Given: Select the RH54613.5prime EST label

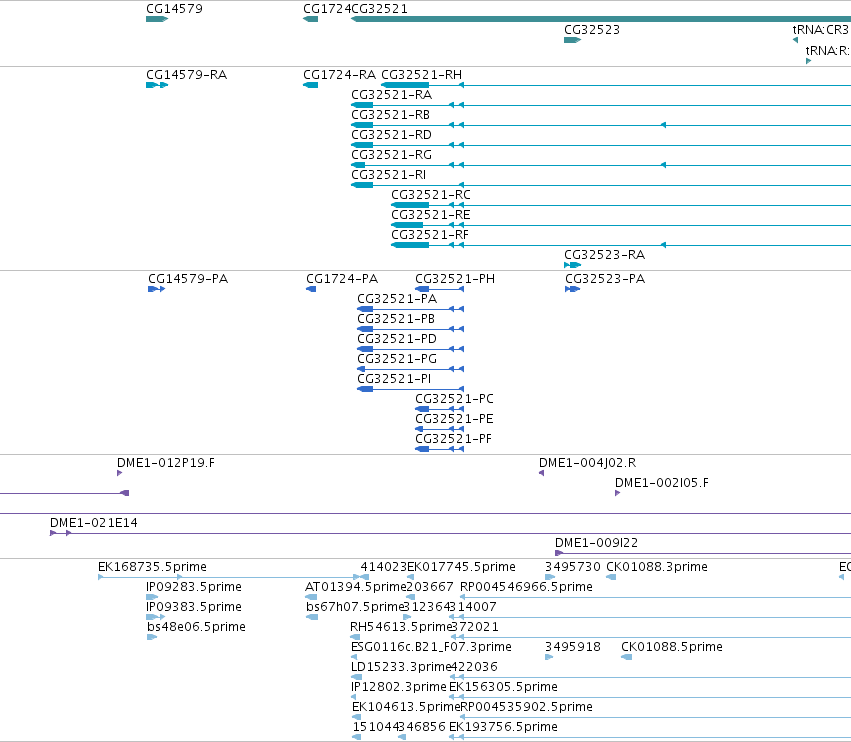Looking at the screenshot, I should pos(401,627).
